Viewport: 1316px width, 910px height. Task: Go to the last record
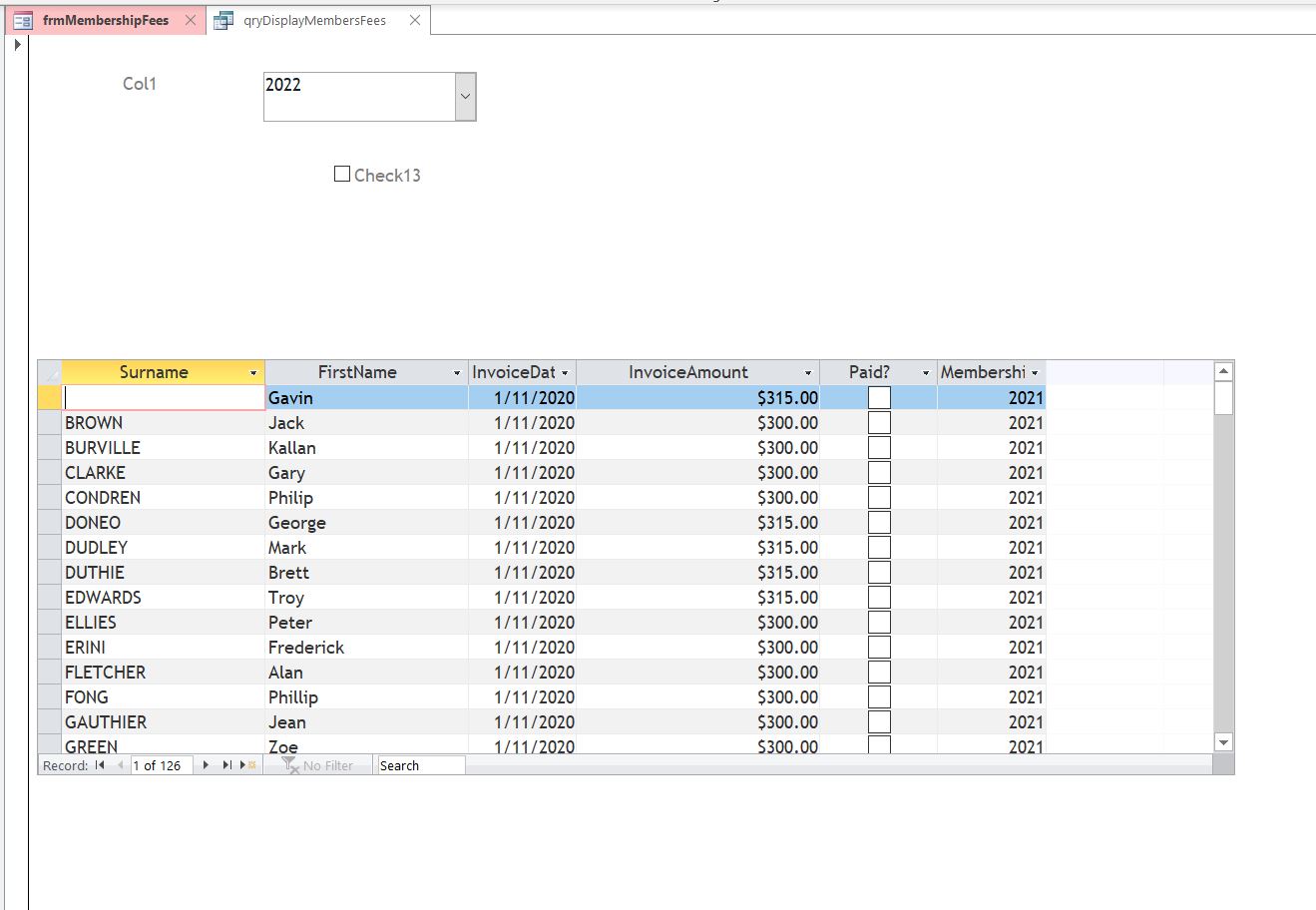pyautogui.click(x=226, y=765)
